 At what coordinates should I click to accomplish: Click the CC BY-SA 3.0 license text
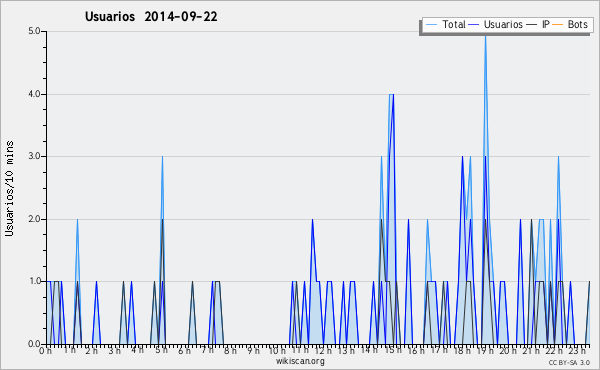coord(569,362)
